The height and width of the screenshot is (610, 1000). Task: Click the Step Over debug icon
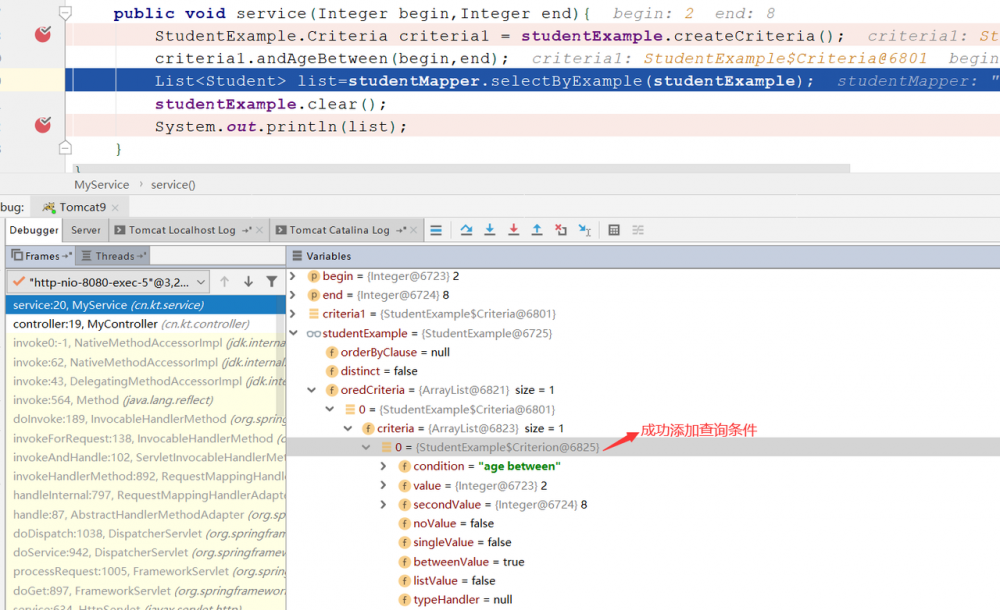tap(466, 230)
